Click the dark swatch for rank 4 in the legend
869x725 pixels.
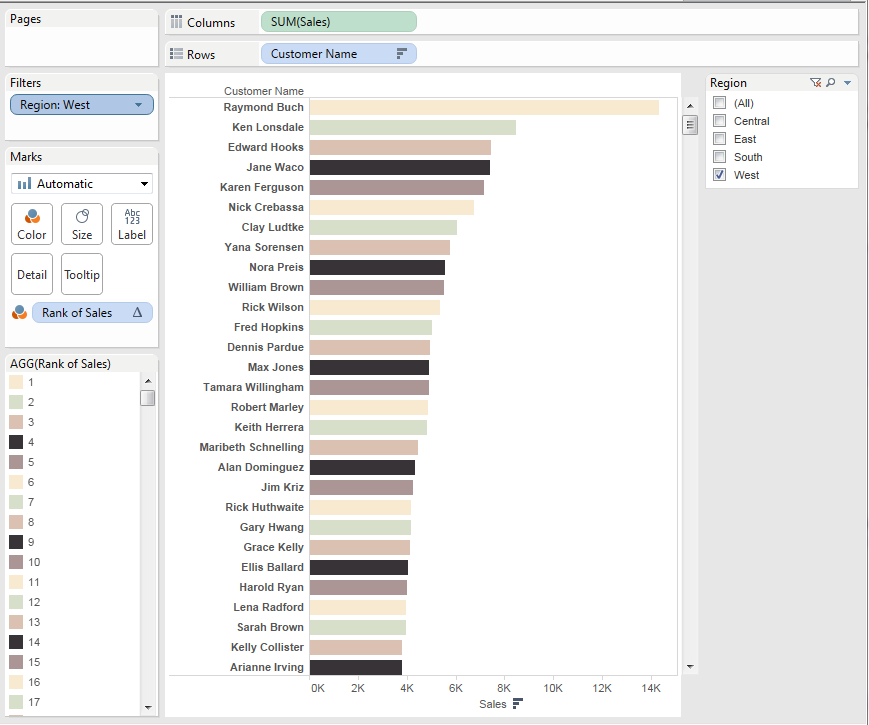coord(16,442)
